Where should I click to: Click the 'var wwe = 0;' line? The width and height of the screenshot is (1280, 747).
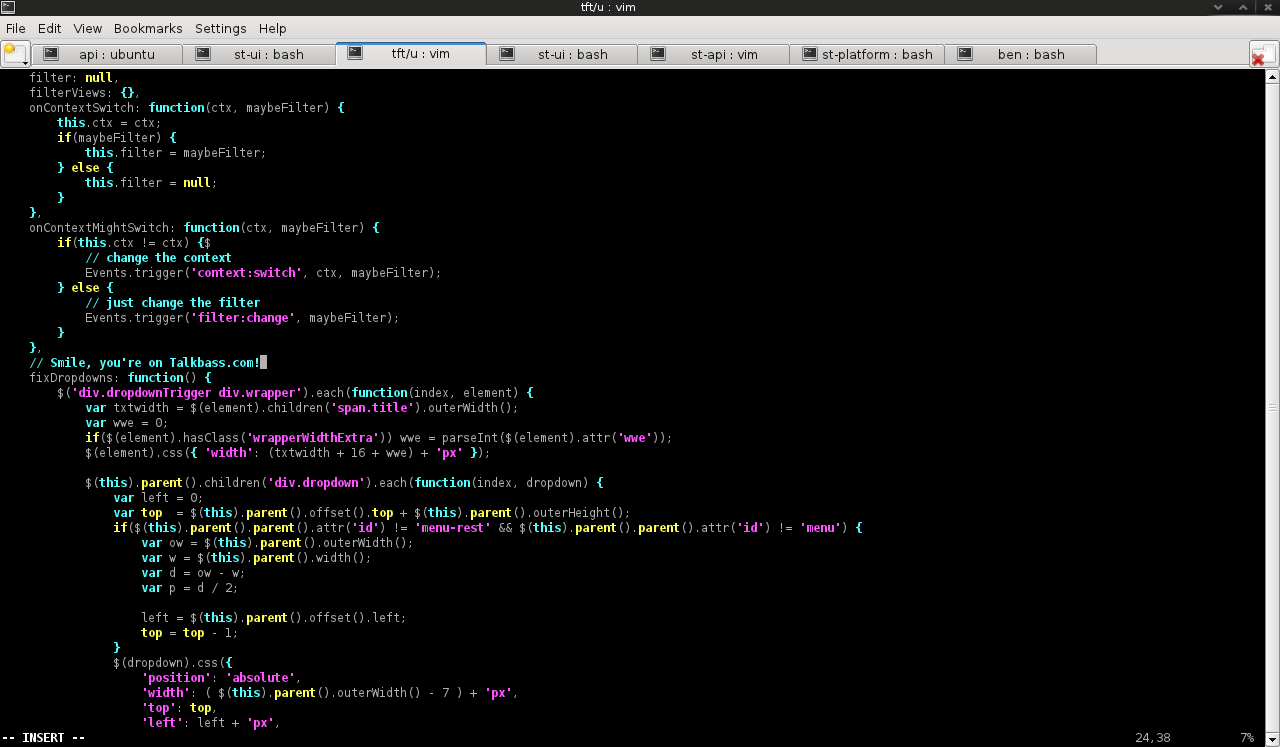coord(127,422)
